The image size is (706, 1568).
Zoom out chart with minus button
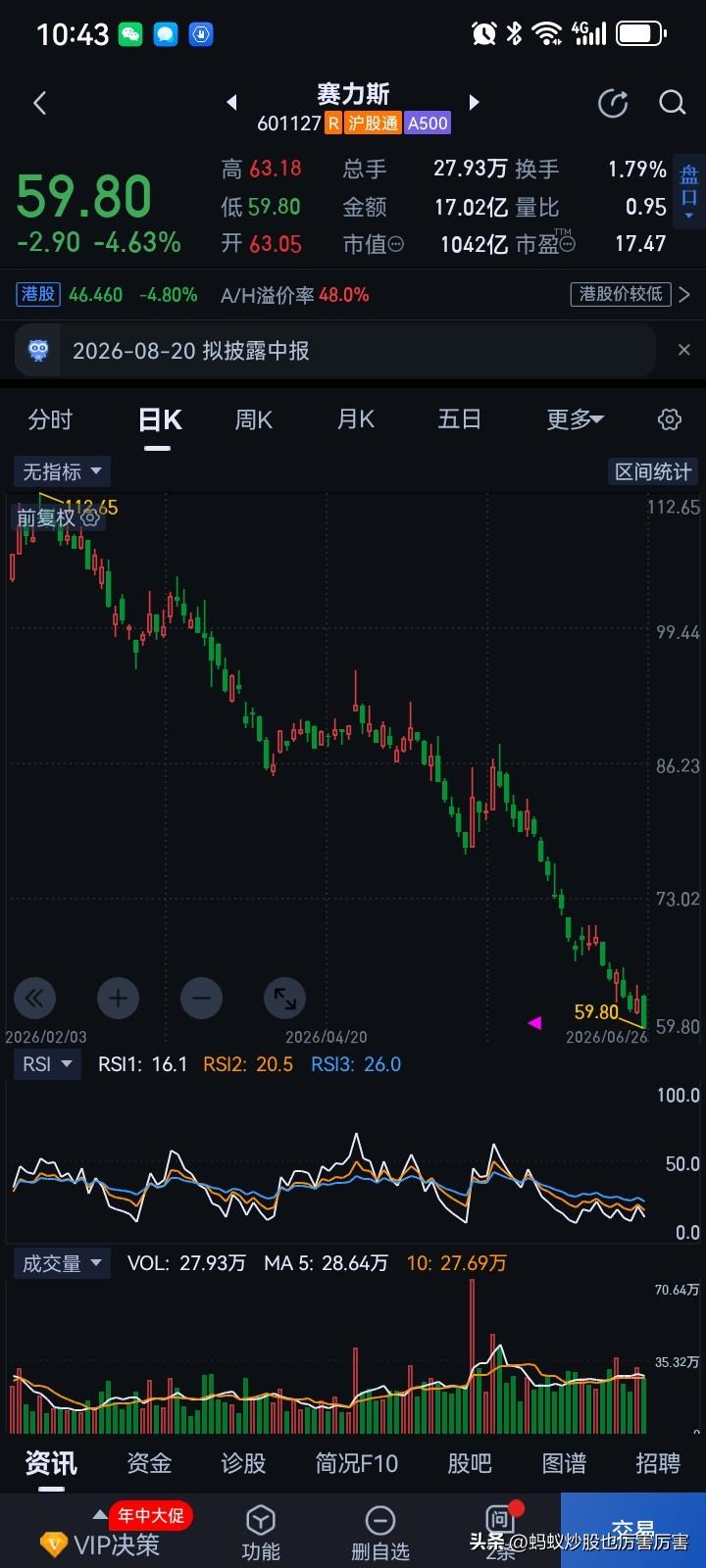pos(201,999)
